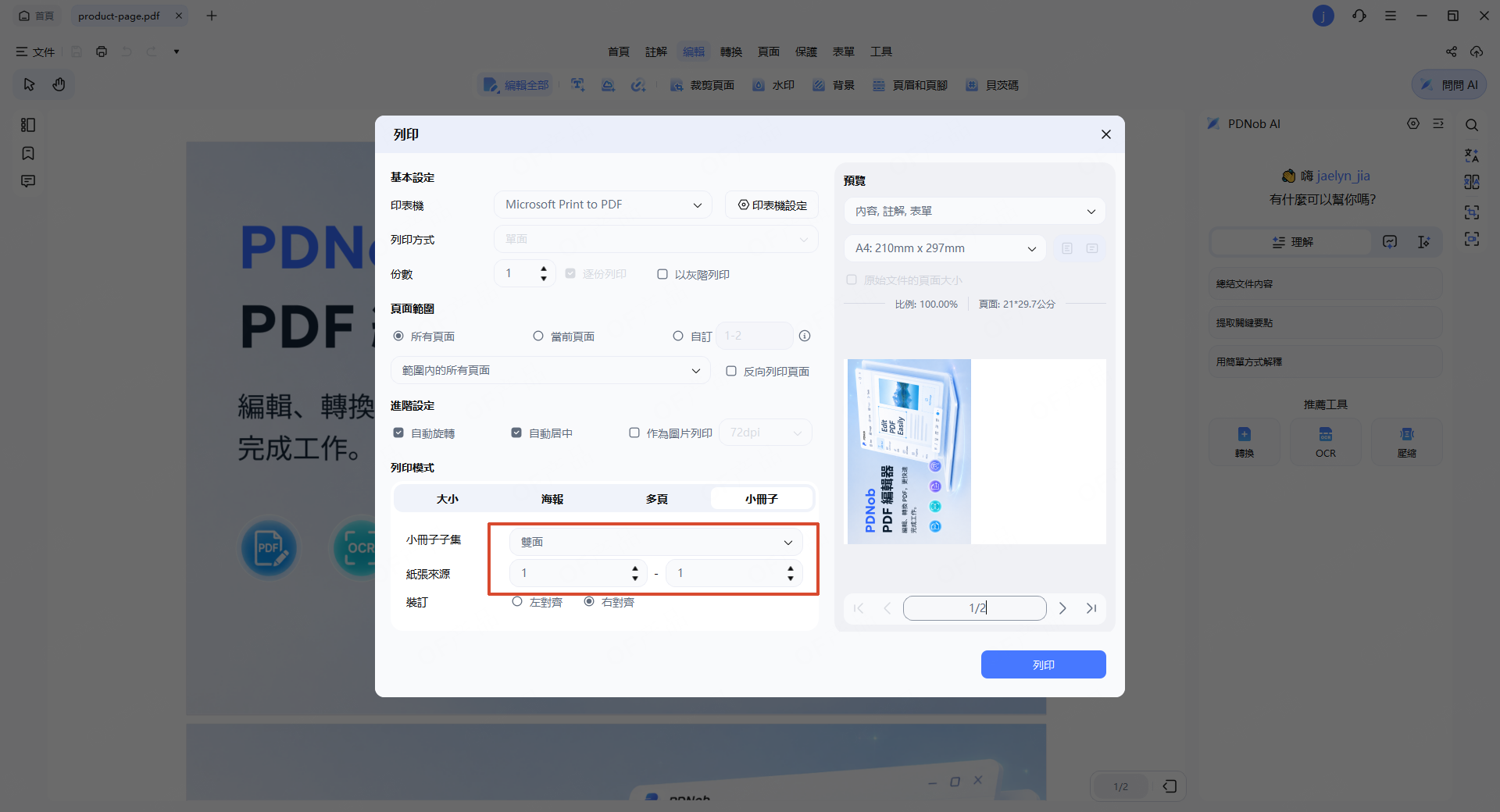Click 總結文件內容 suggestion
The image size is (1500, 812).
point(1326,284)
